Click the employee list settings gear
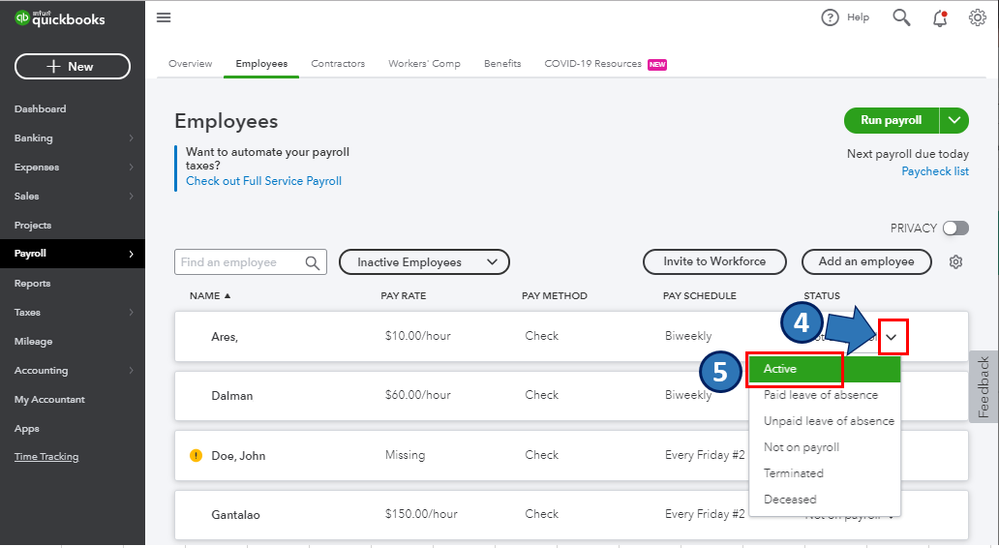Viewport: 999px width, 548px height. (x=955, y=262)
